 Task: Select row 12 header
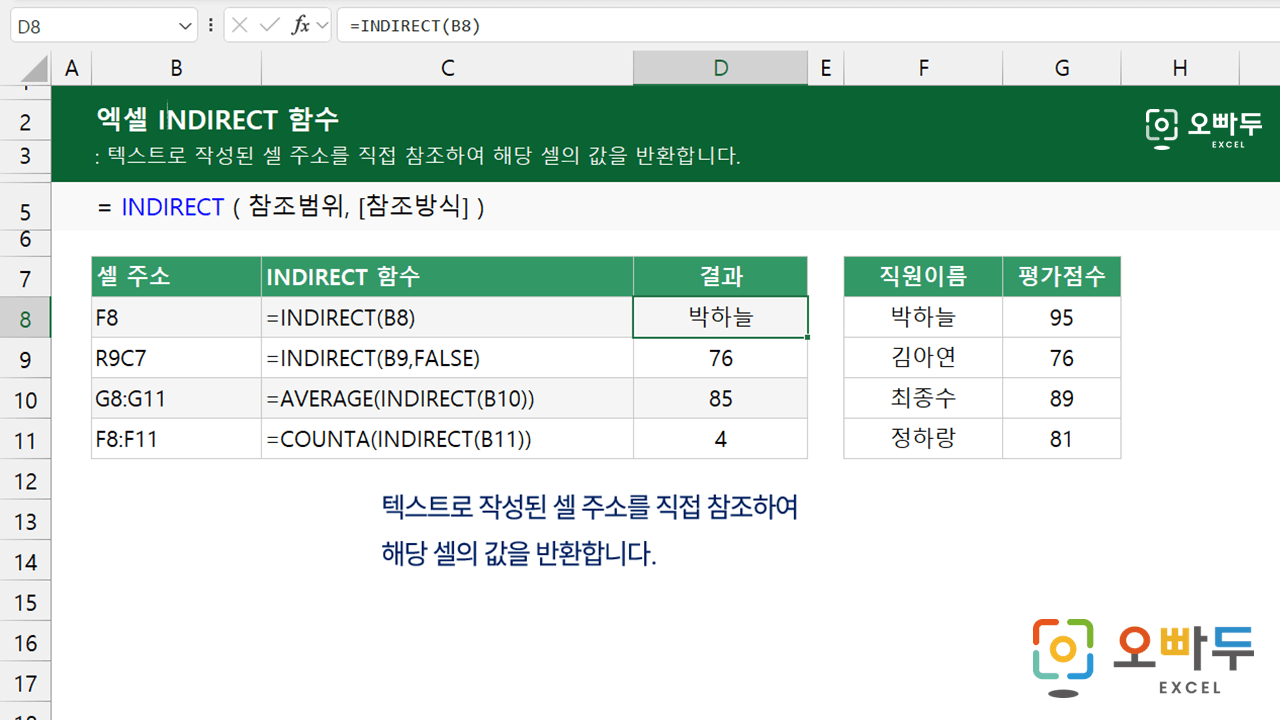[25, 481]
